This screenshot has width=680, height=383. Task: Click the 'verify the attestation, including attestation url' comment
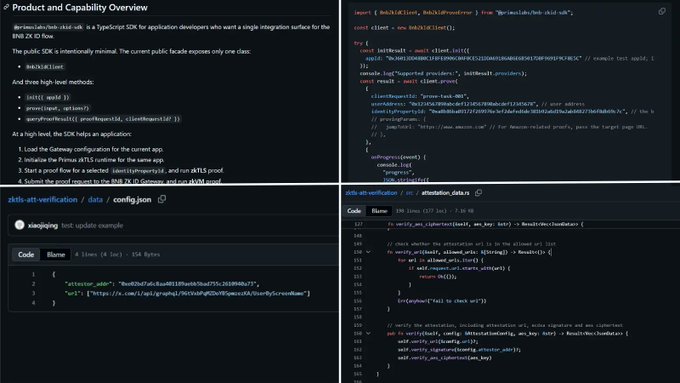tap(505, 325)
